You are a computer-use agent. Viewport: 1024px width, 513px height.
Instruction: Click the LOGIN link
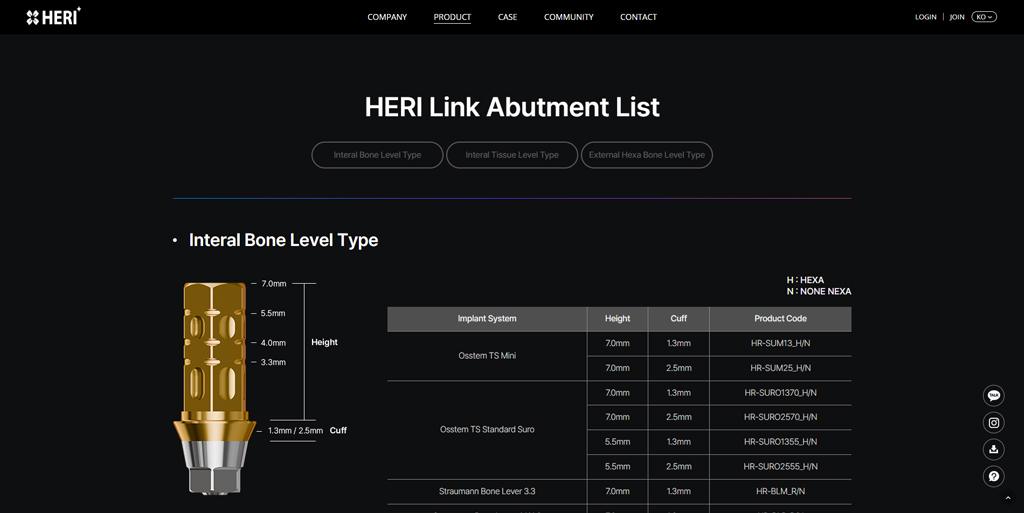click(x=925, y=17)
